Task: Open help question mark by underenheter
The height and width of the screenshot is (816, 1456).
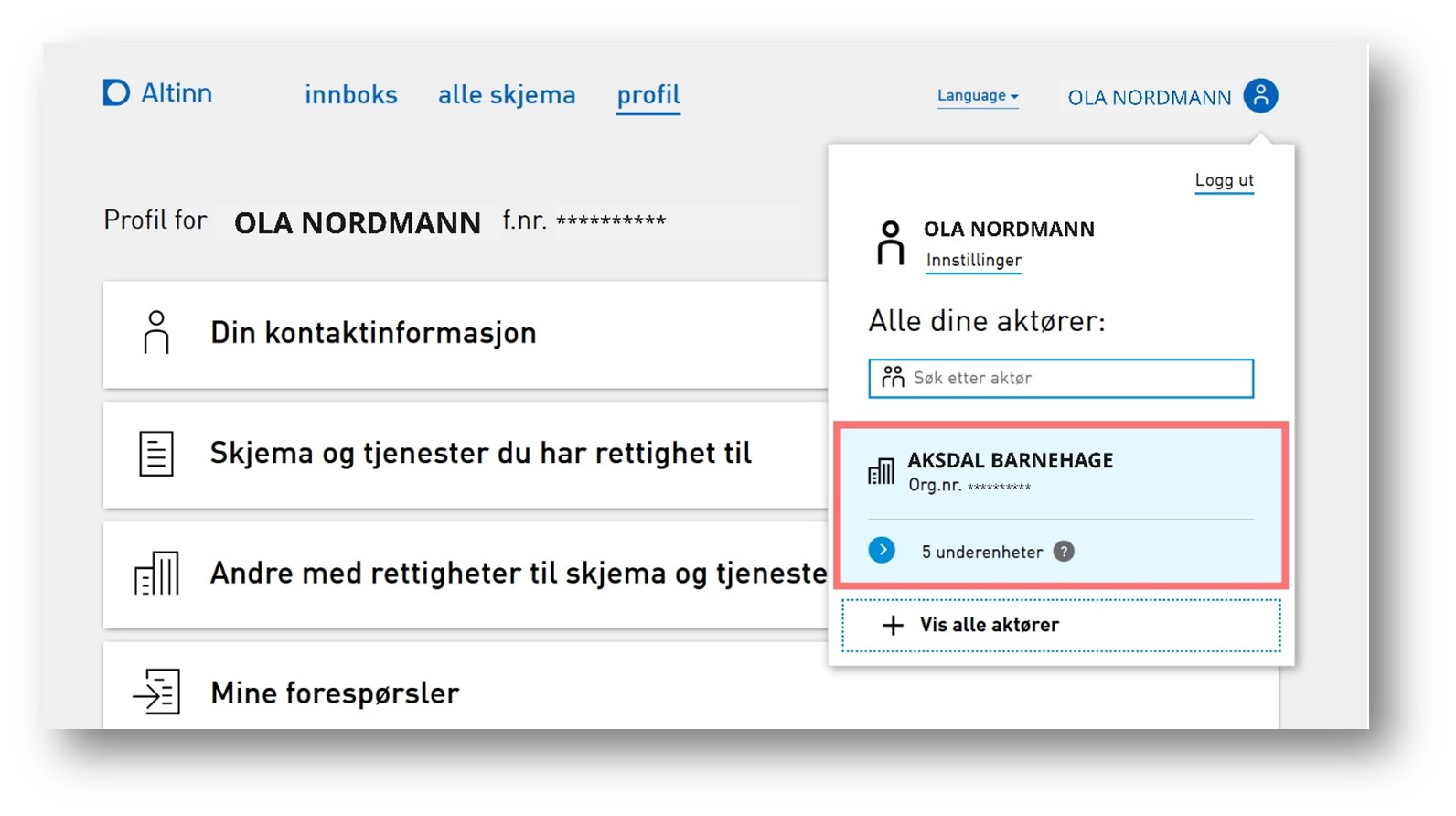Action: (1064, 552)
